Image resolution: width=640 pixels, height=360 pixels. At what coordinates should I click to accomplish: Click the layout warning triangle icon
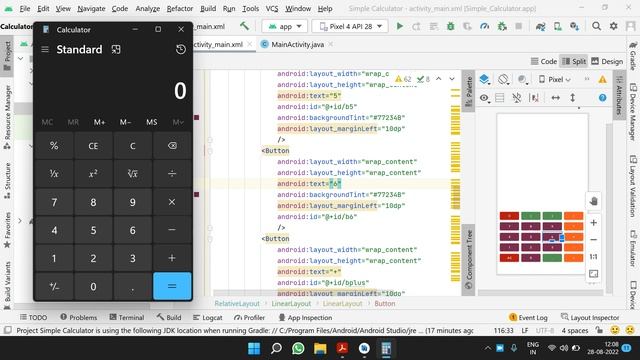click(x=602, y=80)
